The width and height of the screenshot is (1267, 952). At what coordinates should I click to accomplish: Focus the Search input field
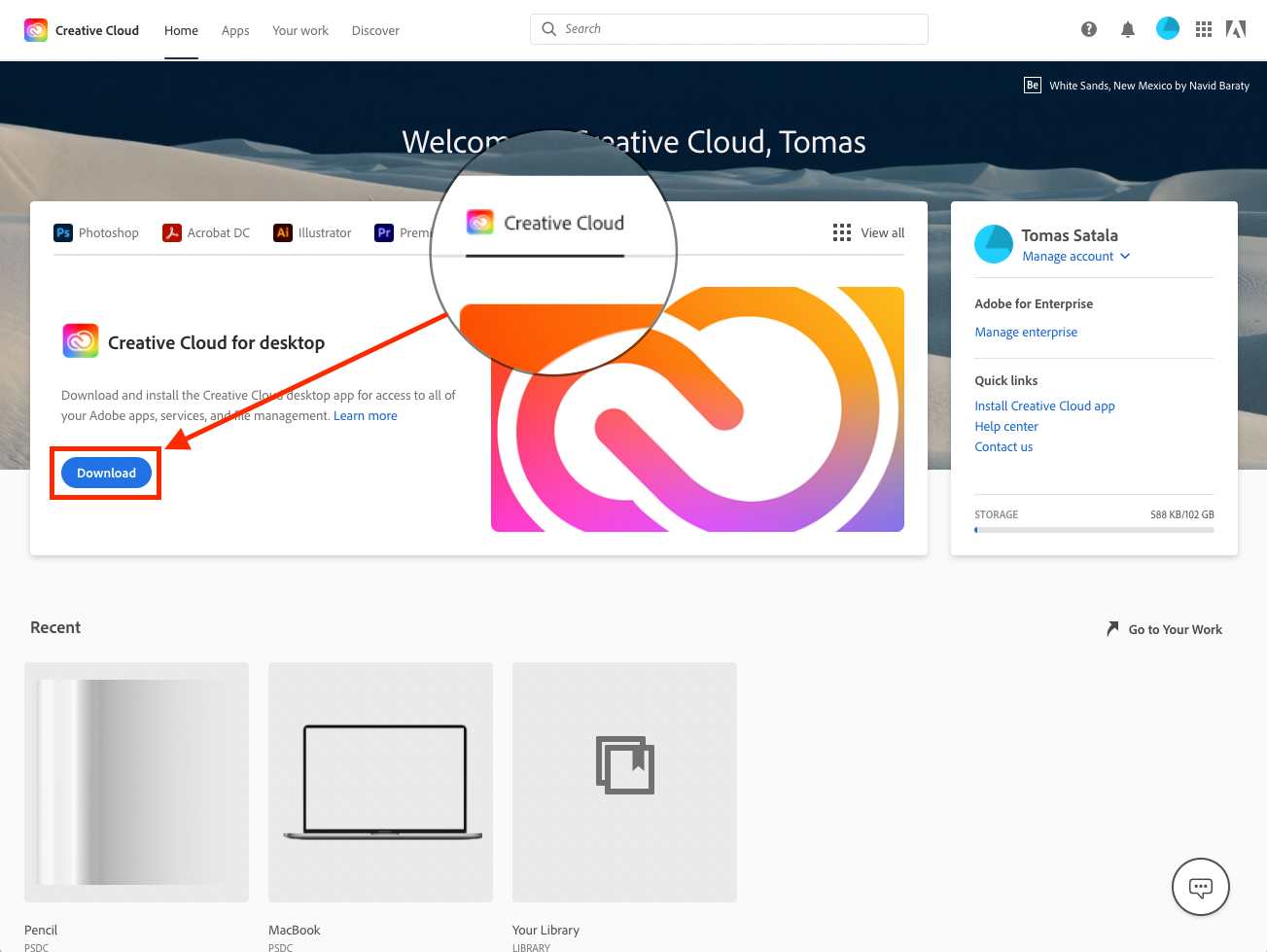729,29
